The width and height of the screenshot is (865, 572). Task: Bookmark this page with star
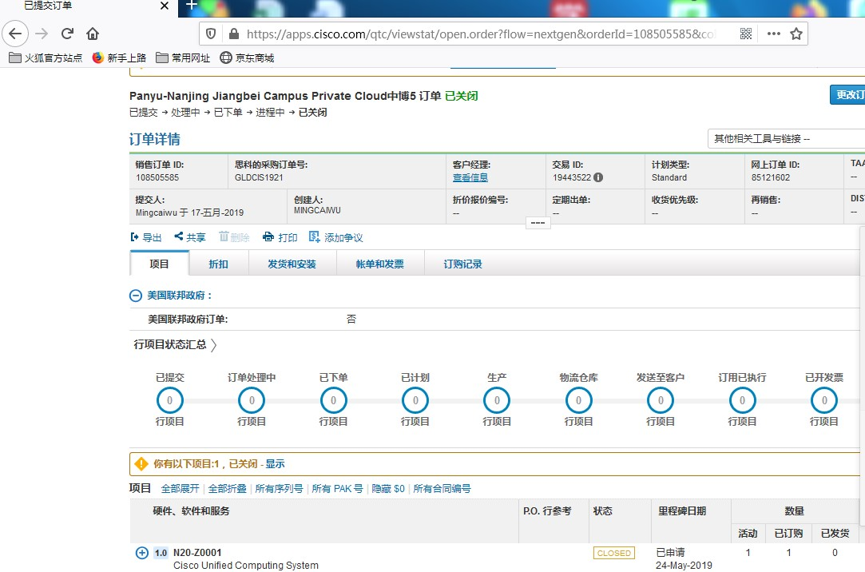[x=796, y=34]
